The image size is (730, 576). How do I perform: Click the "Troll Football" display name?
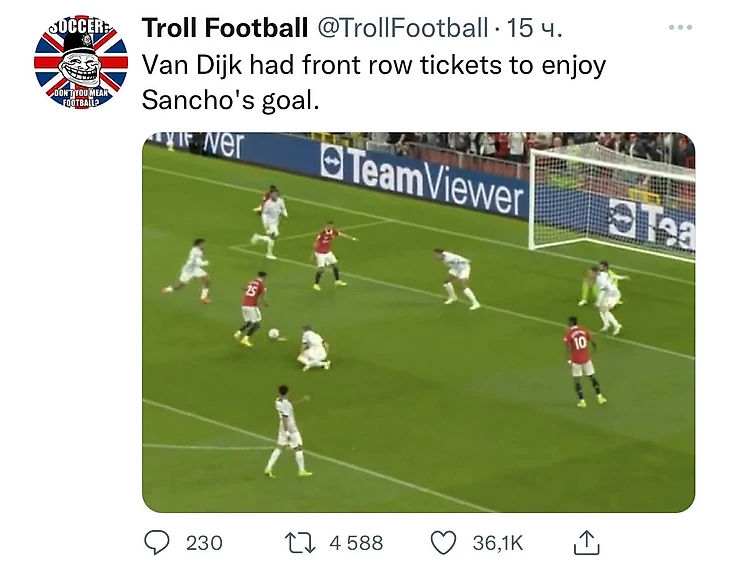coord(225,28)
